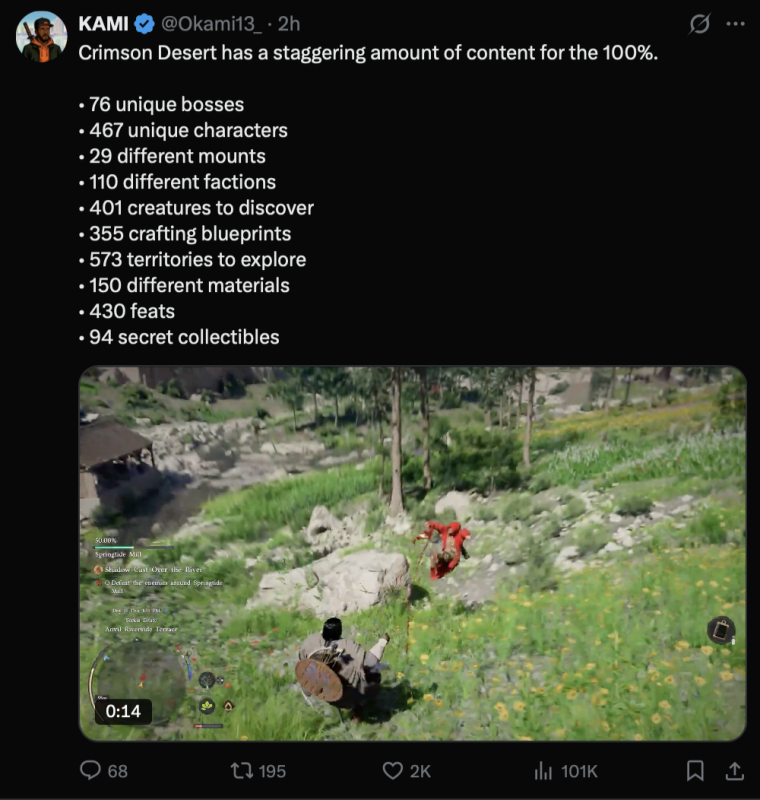Click the blue verified badge beside KAMI
The width and height of the screenshot is (760, 800).
(x=145, y=24)
